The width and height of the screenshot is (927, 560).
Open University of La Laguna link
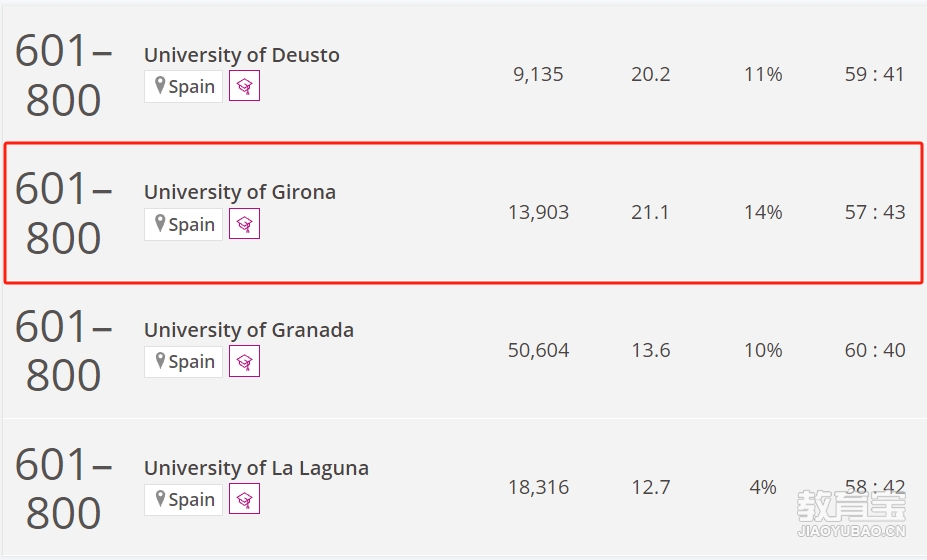click(x=257, y=468)
